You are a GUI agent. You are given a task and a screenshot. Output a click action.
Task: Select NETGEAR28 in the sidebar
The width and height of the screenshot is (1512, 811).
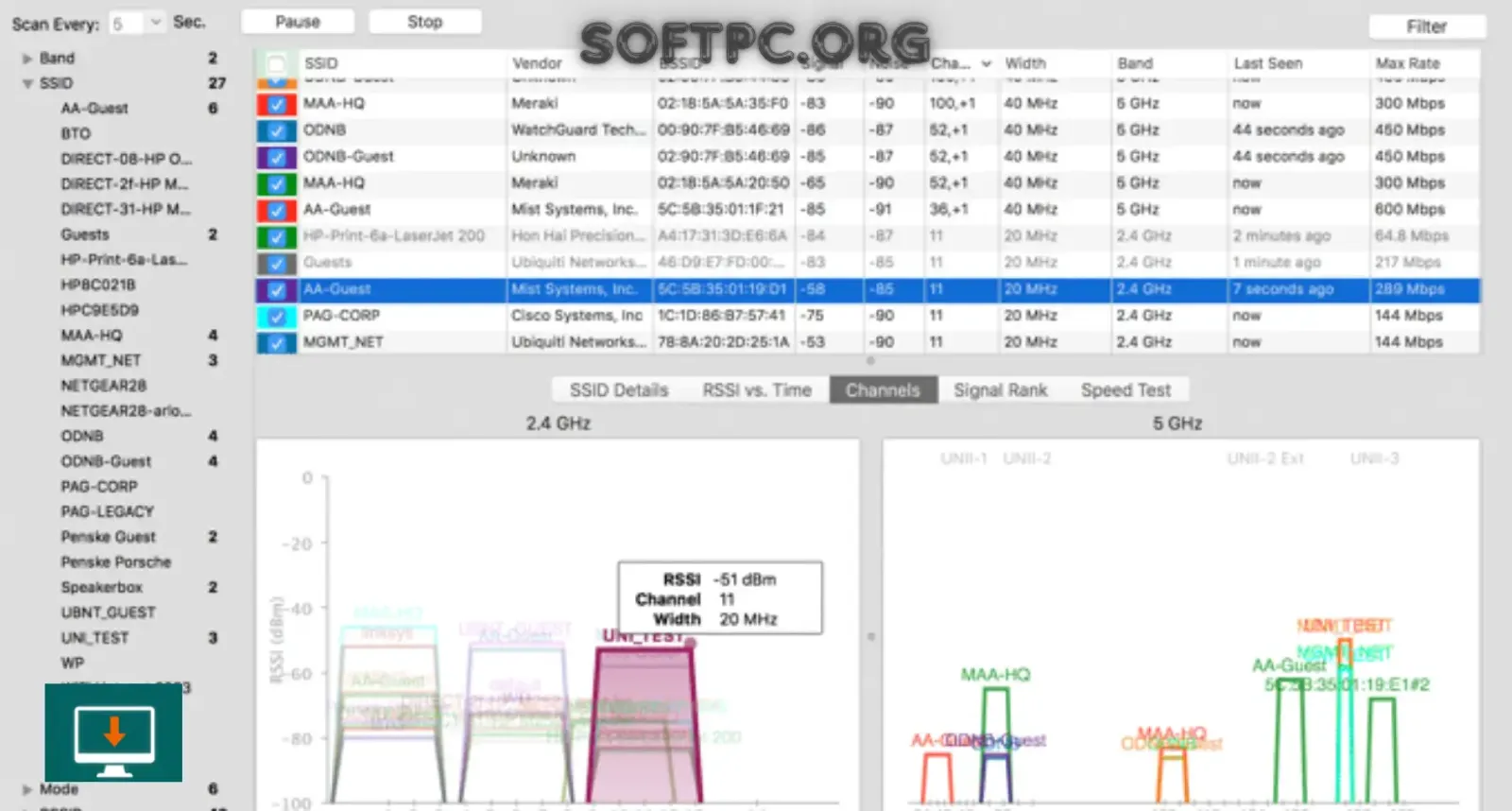pyautogui.click(x=104, y=386)
